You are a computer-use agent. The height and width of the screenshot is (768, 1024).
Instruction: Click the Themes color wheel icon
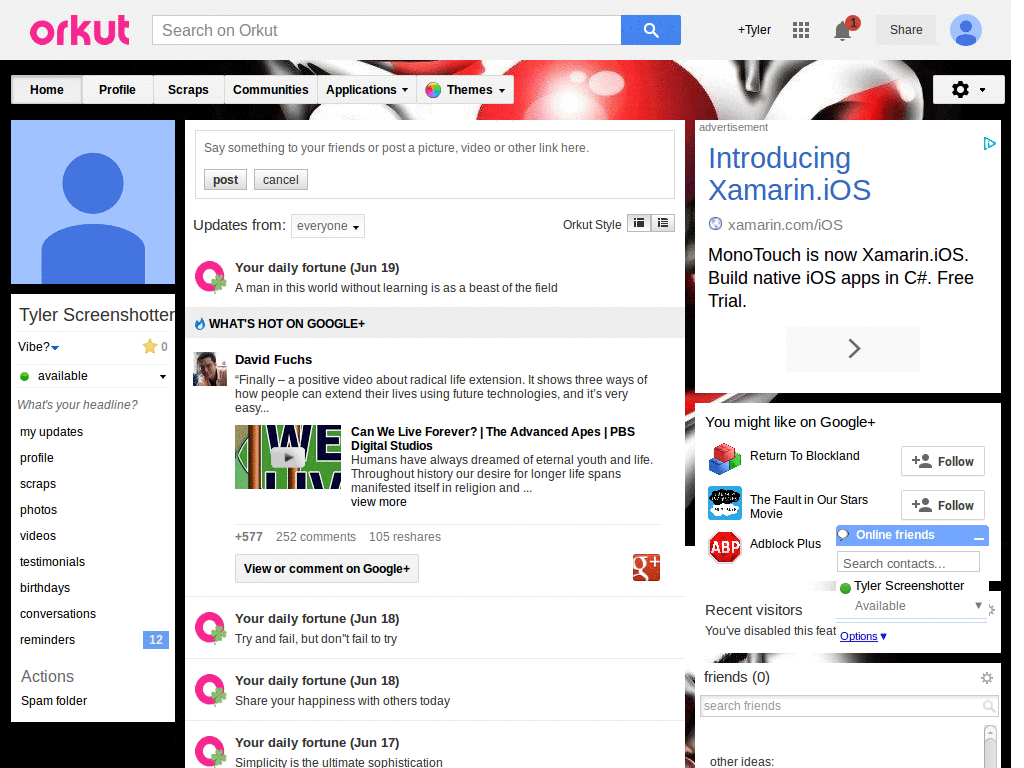(433, 90)
